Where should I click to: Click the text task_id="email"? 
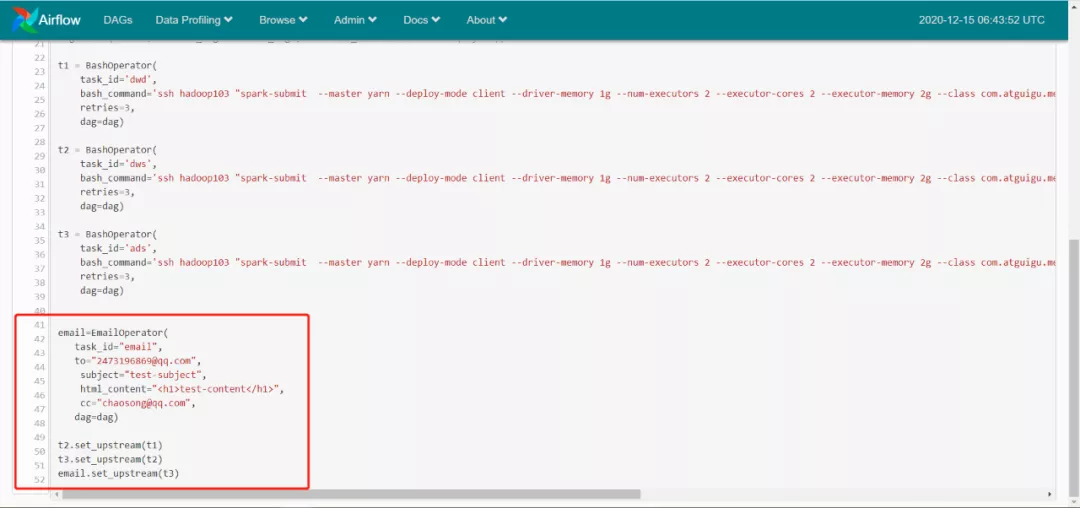(x=118, y=346)
